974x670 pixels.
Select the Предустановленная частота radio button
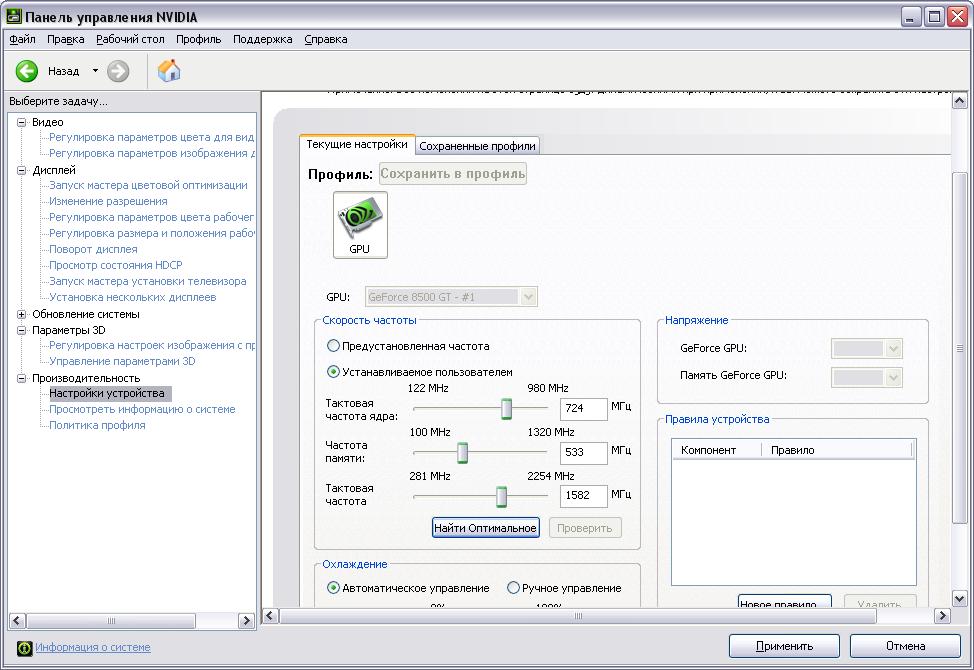[x=333, y=346]
